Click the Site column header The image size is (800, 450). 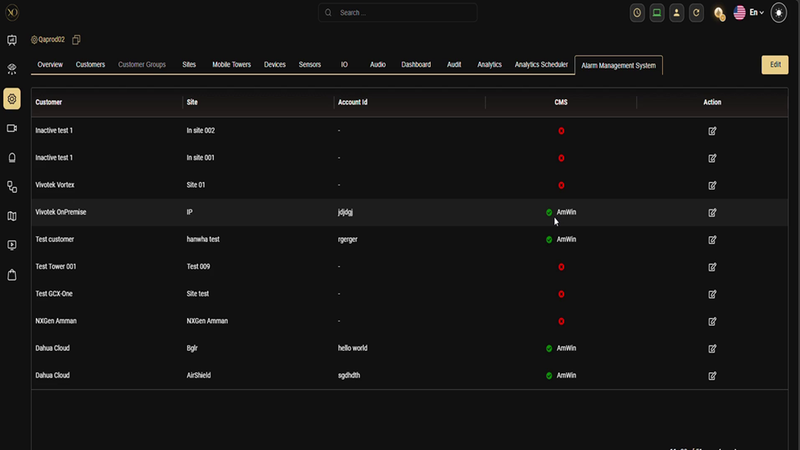click(191, 102)
